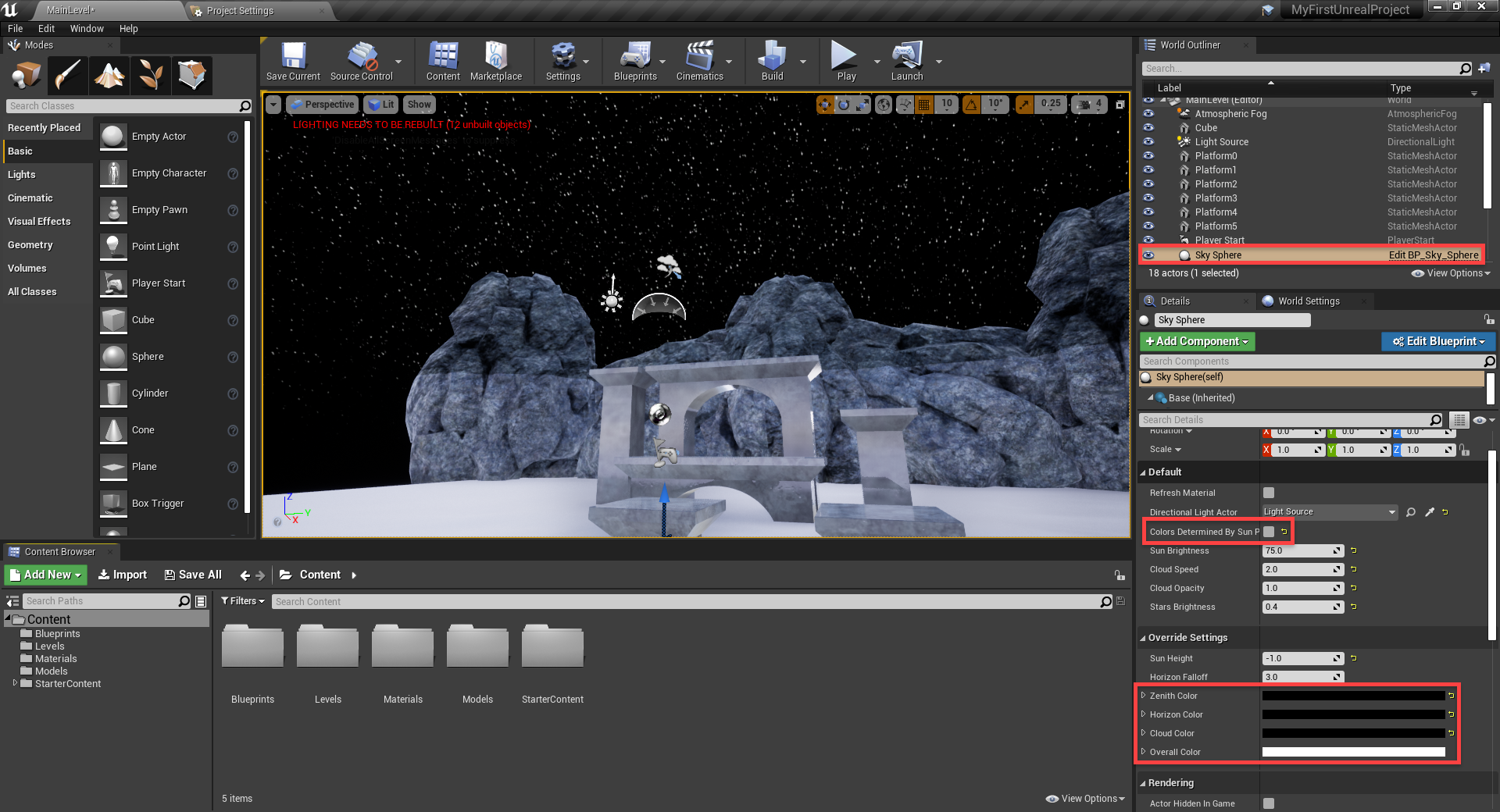Toggle Scale lock icon

1465,450
